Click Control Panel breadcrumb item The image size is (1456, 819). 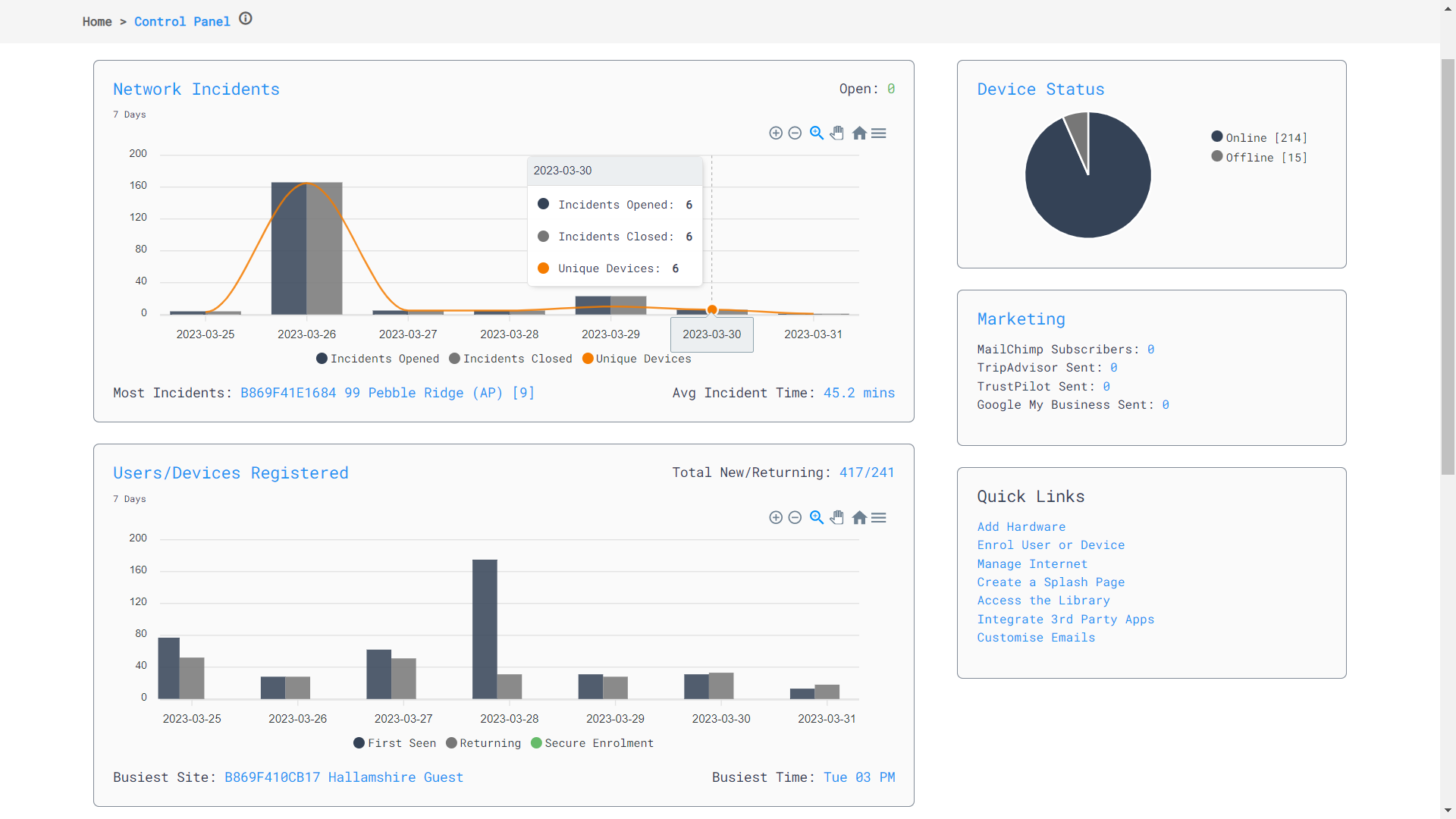click(182, 22)
